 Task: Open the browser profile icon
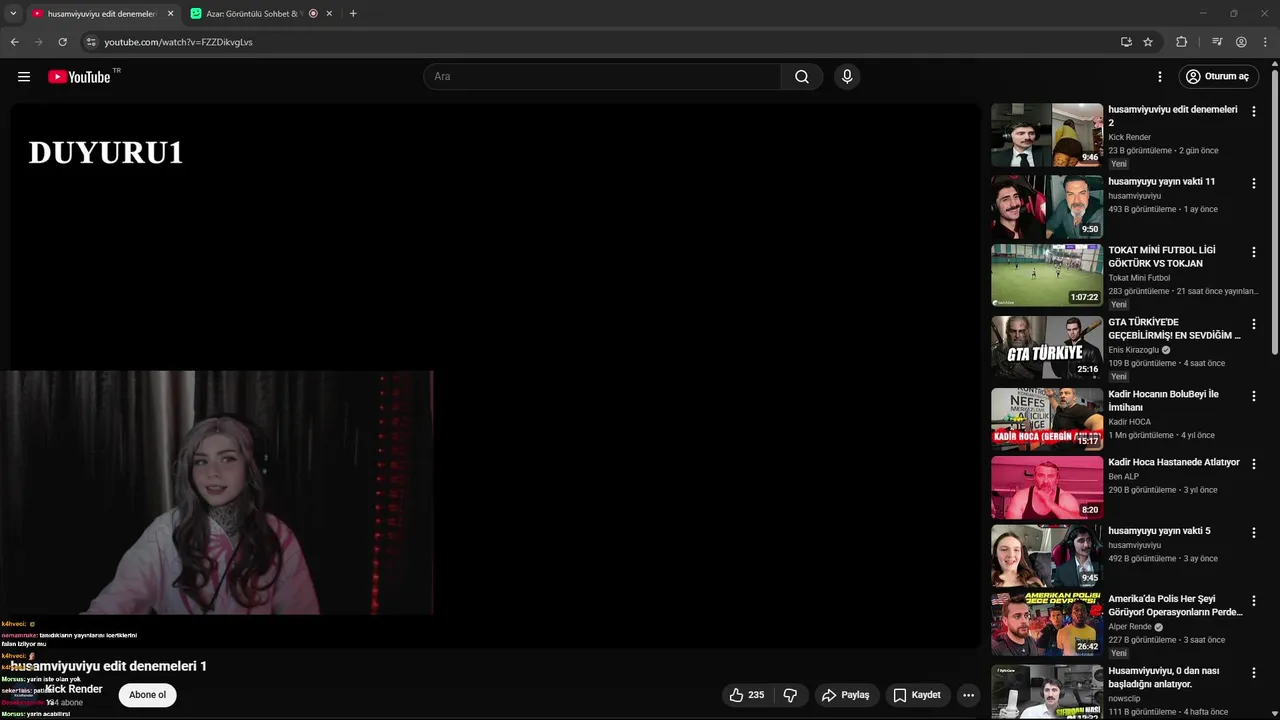tap(1241, 42)
